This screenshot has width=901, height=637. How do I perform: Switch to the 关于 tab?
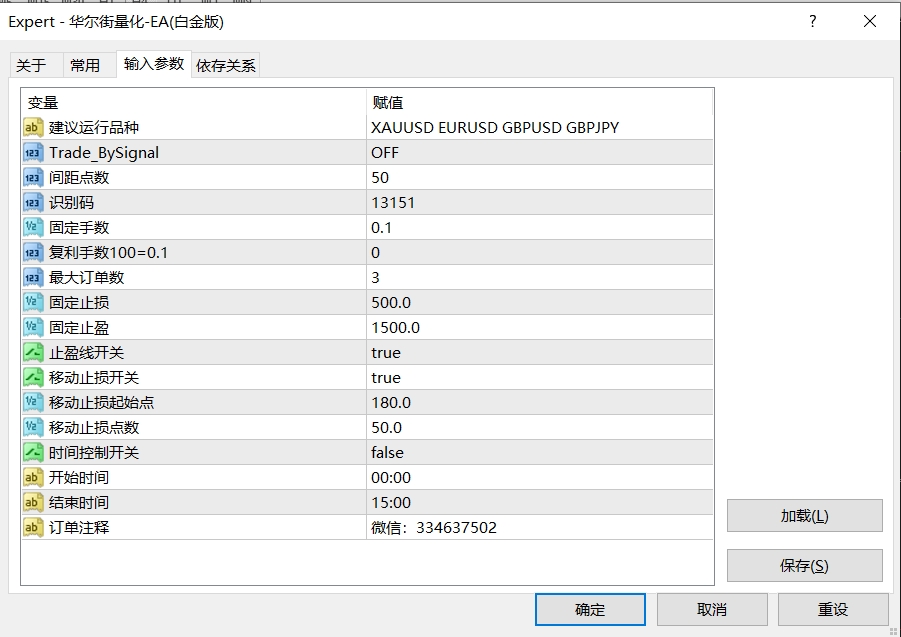point(32,65)
